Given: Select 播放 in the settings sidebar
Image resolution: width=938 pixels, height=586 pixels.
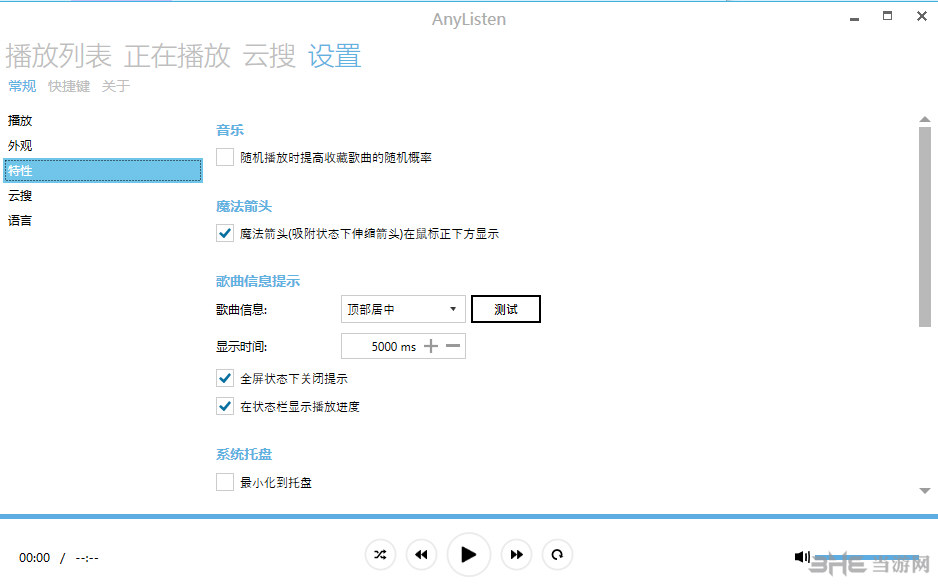Looking at the screenshot, I should (103, 120).
